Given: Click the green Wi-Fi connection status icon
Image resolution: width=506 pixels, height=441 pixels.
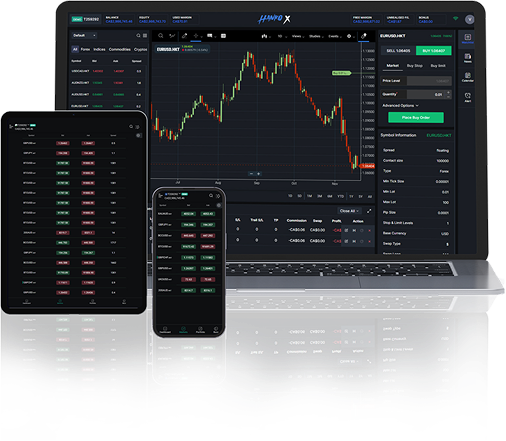Looking at the screenshot, I should pos(455,19).
